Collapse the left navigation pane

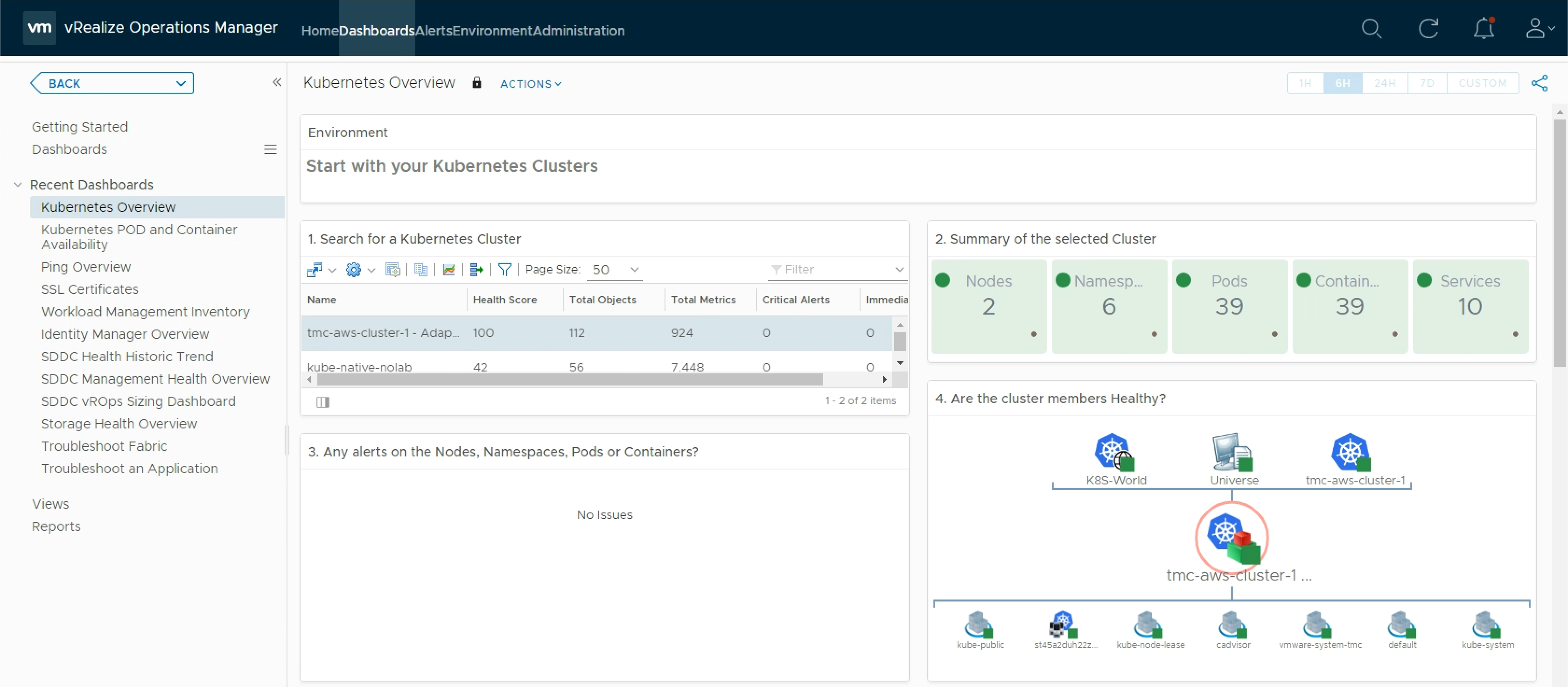[x=277, y=82]
